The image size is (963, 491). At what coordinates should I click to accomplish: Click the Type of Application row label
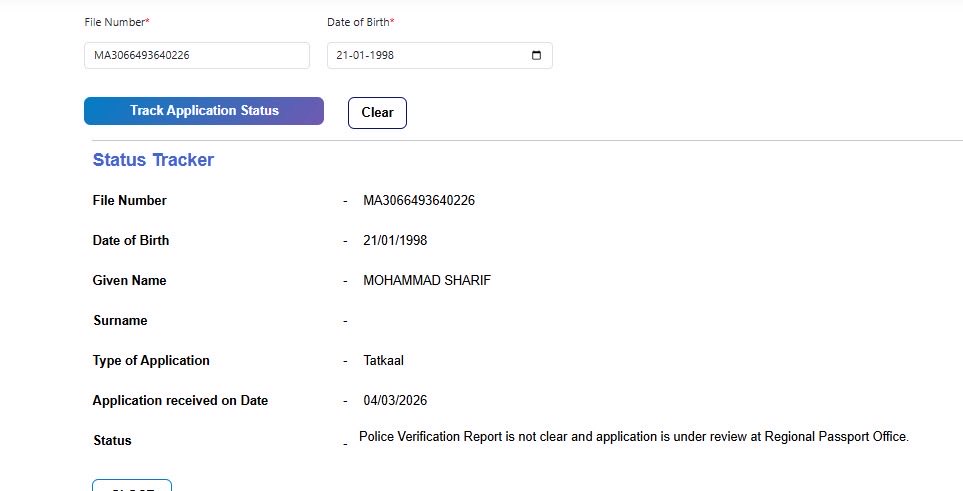coord(151,360)
